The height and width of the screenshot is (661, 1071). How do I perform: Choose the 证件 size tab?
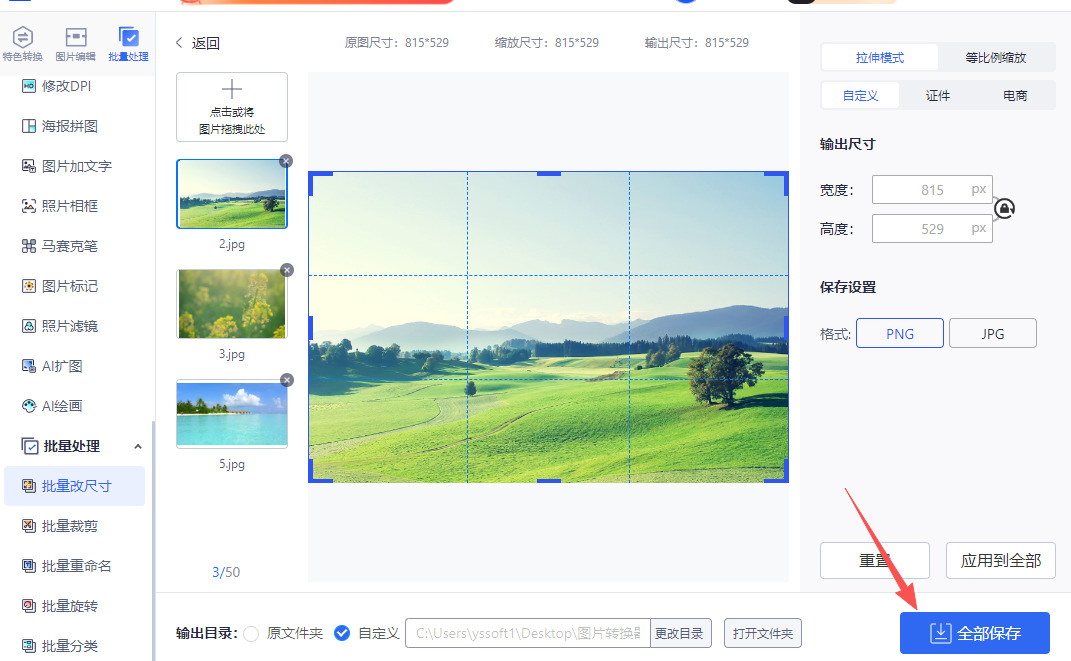pos(938,96)
